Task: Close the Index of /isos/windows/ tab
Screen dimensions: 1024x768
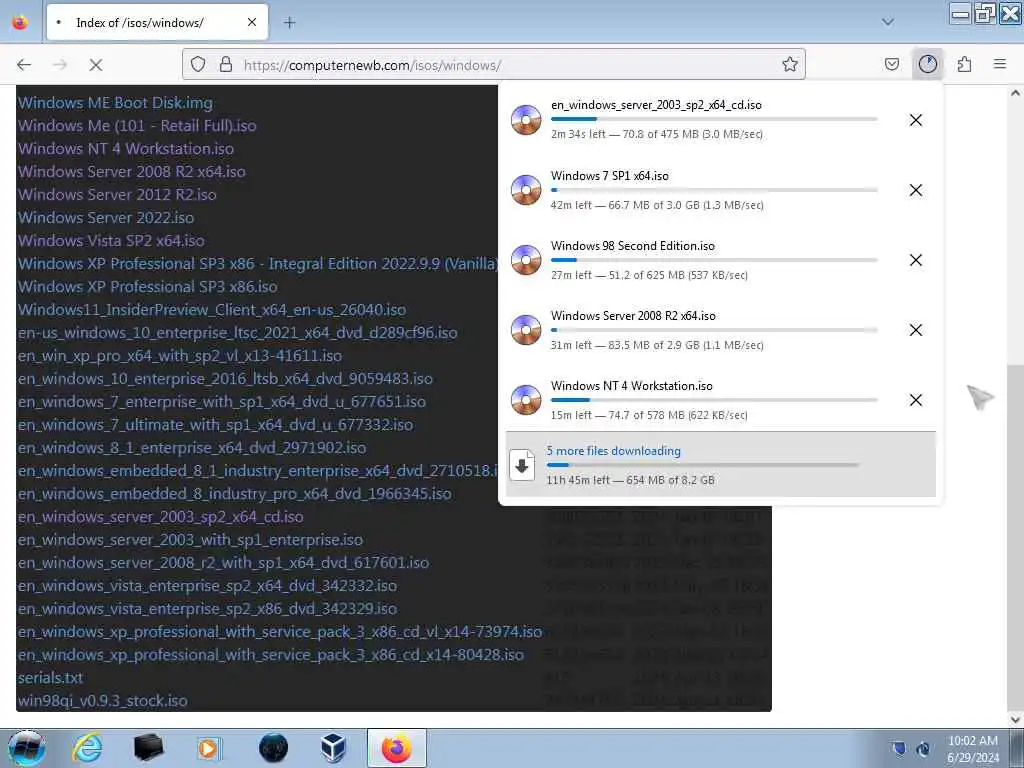Action: coord(251,22)
